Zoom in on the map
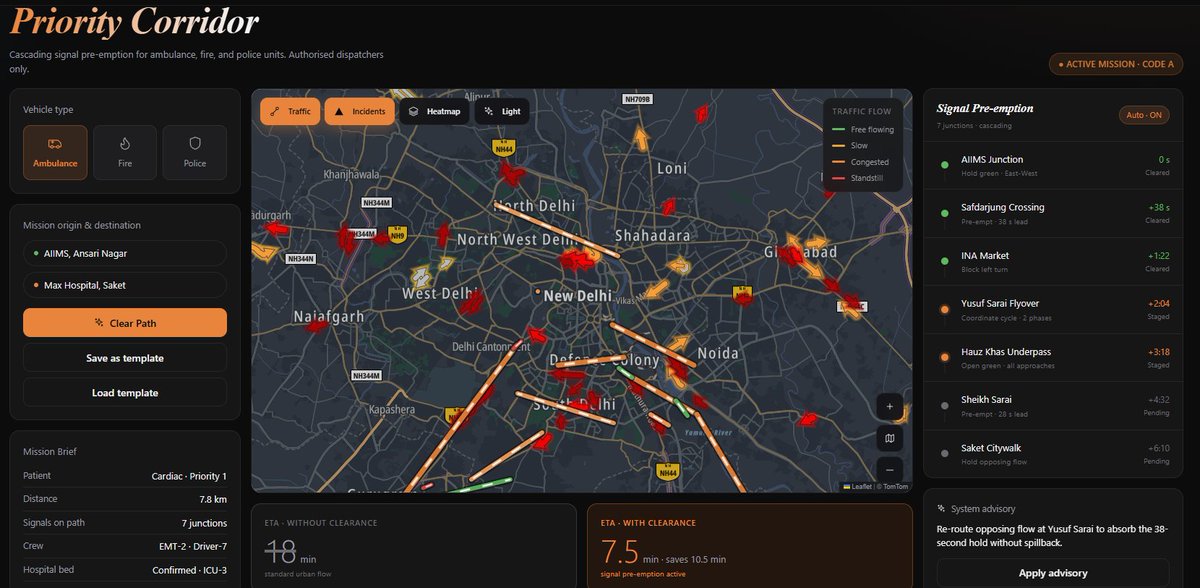1200x588 pixels. pyautogui.click(x=890, y=406)
